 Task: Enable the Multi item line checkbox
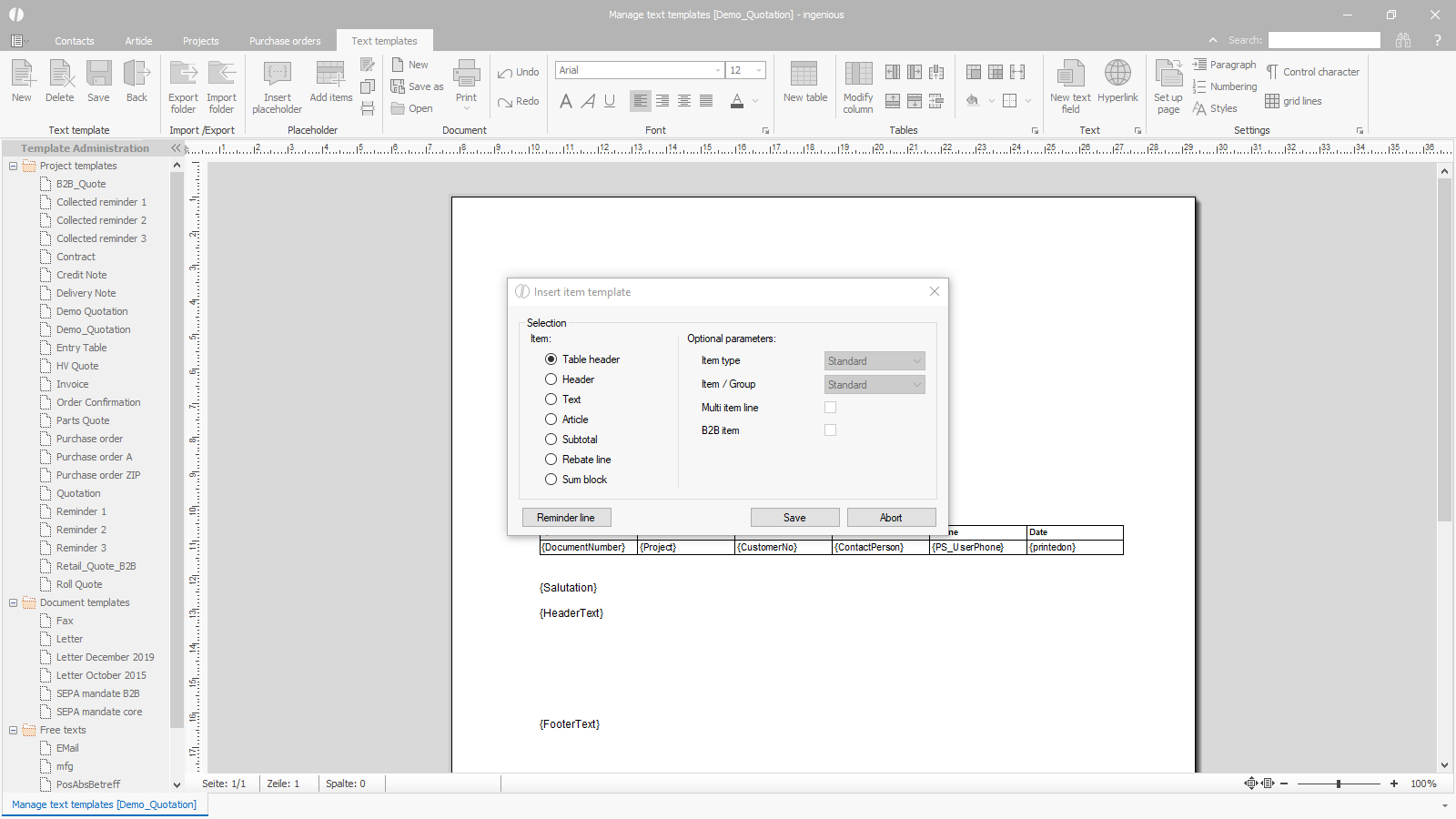click(830, 408)
